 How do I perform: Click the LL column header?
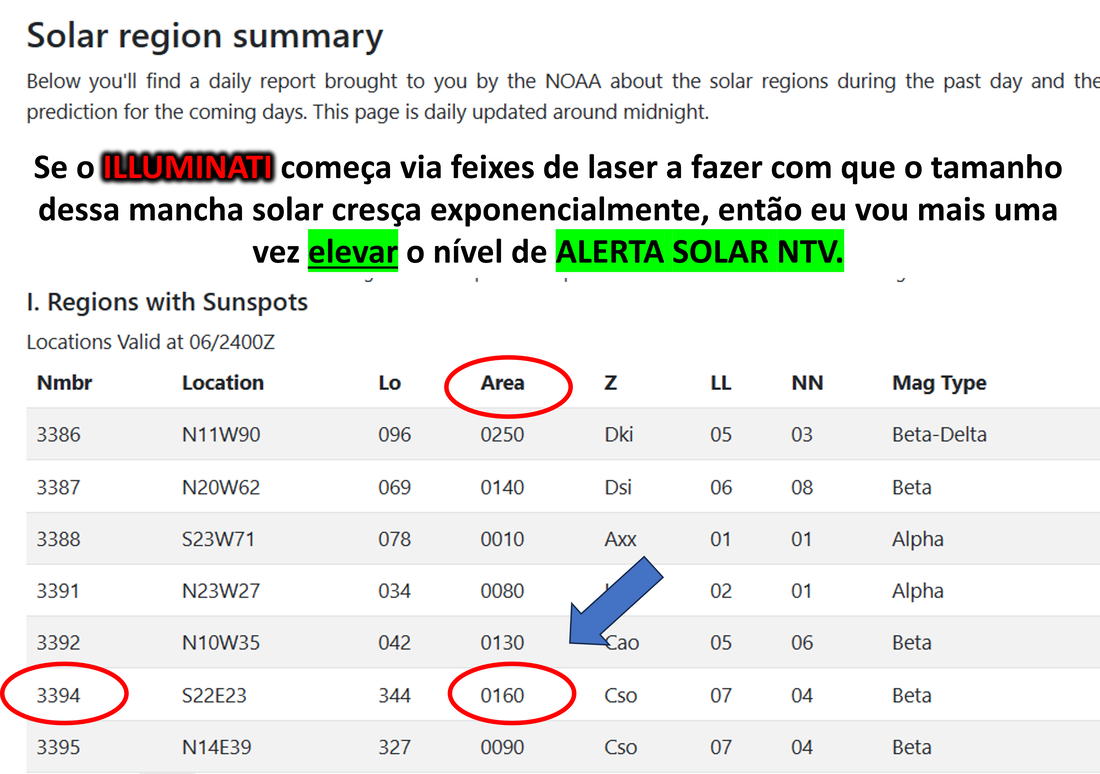coord(720,383)
